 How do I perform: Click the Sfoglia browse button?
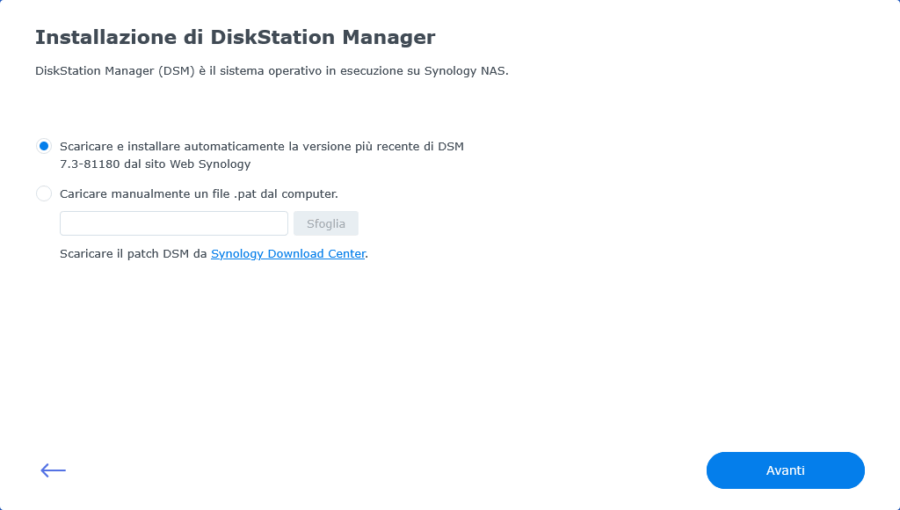(x=326, y=223)
